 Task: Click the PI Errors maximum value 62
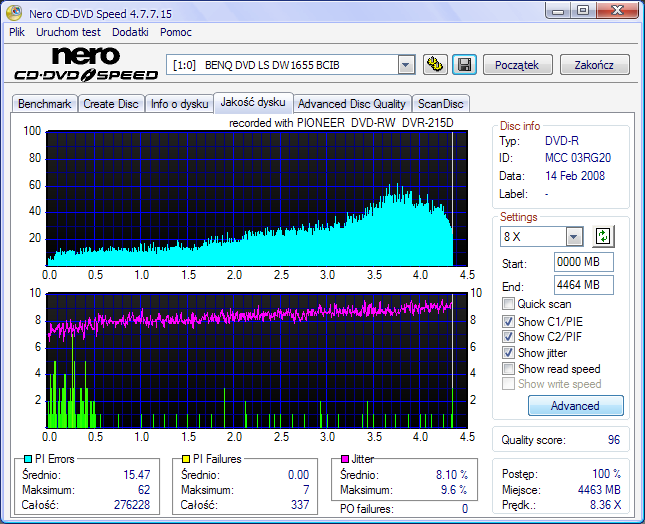pyautogui.click(x=144, y=490)
